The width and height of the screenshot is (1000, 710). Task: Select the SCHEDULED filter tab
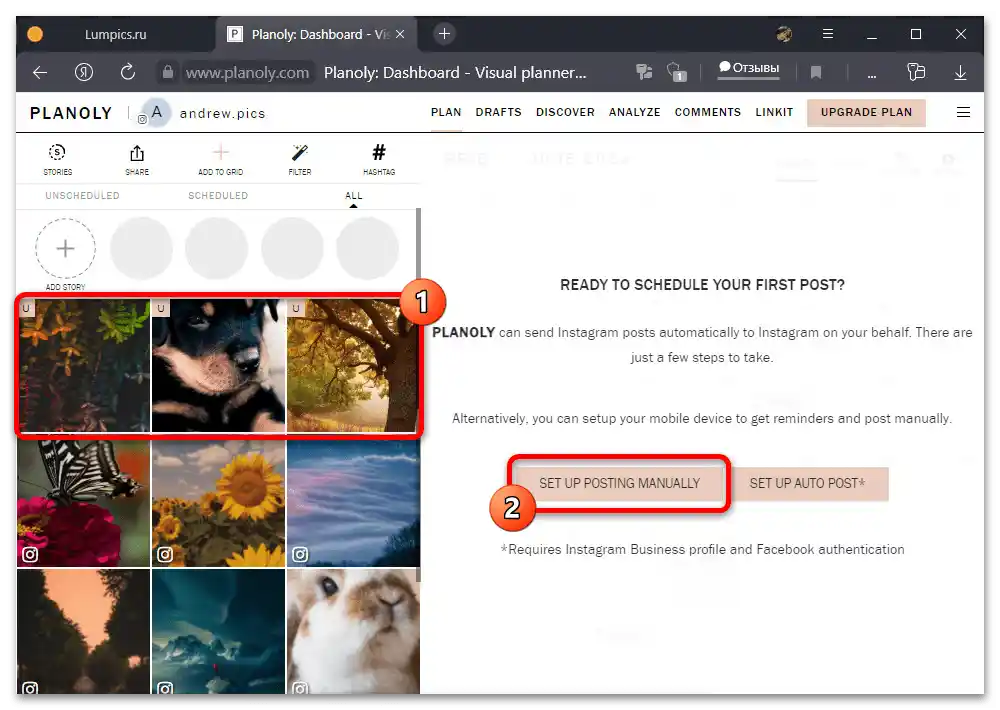click(x=218, y=196)
